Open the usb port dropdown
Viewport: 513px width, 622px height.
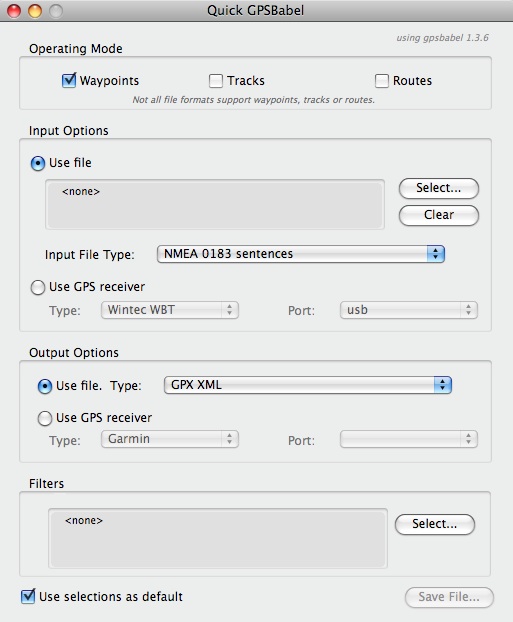[409, 310]
